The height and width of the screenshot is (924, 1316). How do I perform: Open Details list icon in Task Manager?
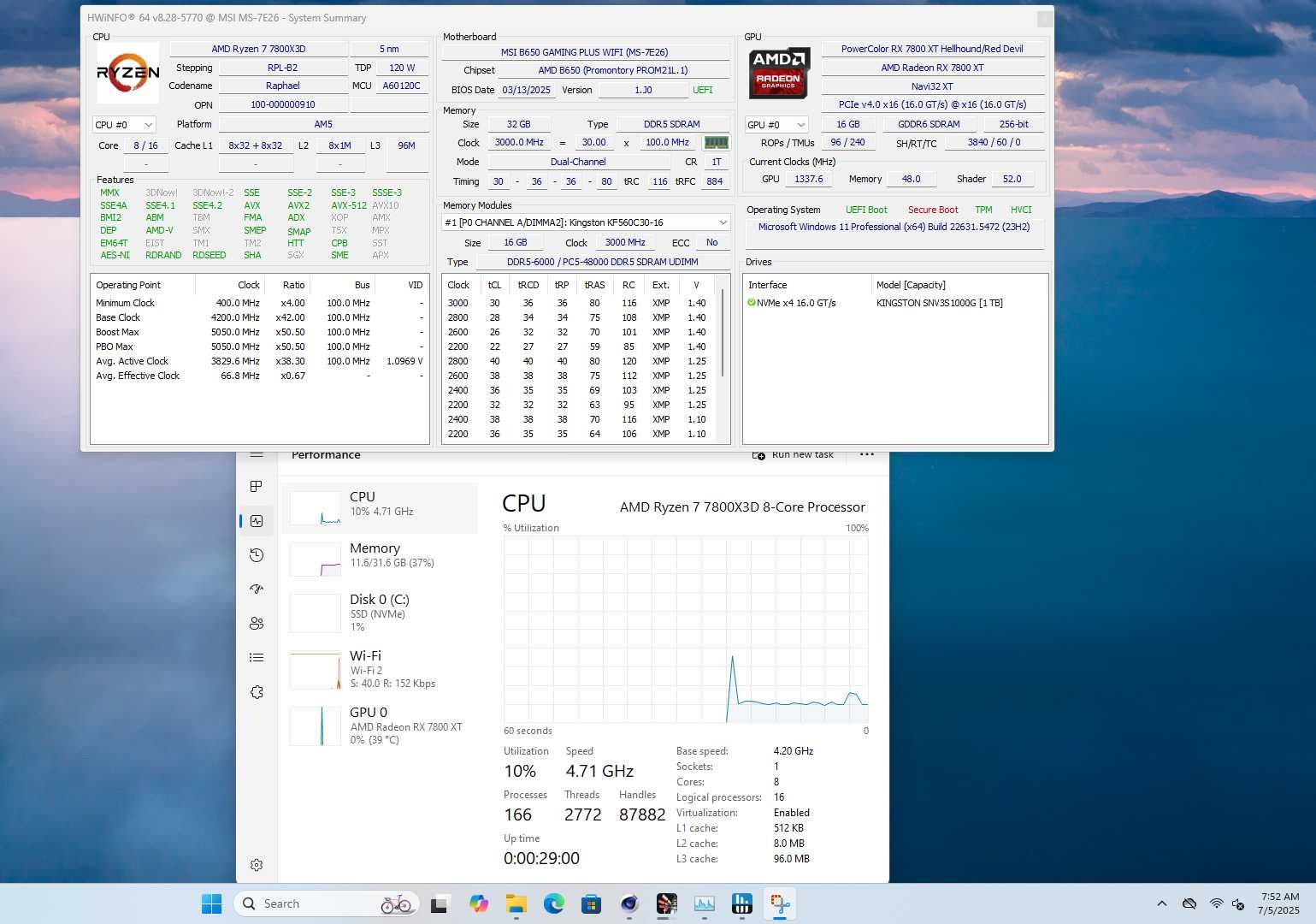[256, 657]
